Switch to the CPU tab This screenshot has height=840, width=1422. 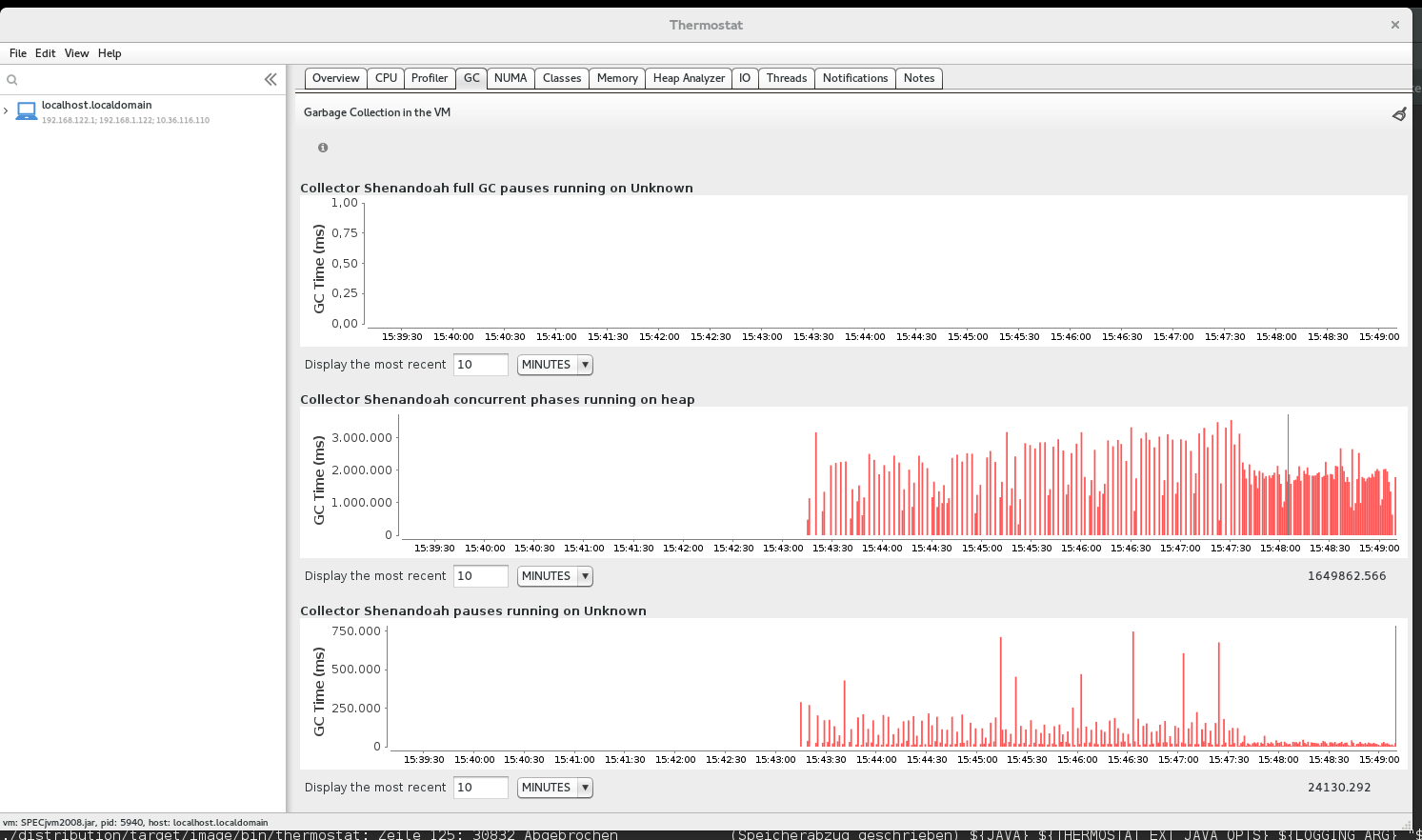[x=386, y=78]
